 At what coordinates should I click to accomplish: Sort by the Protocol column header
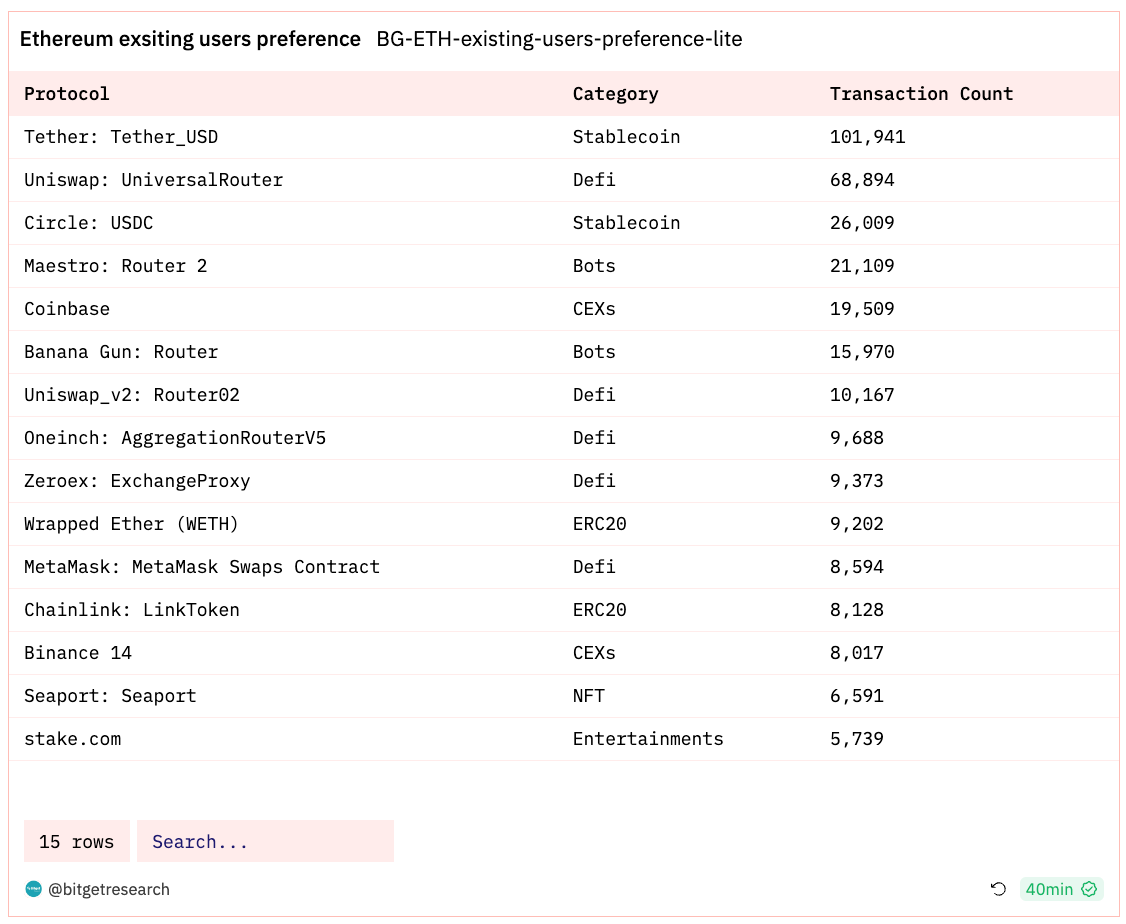(x=67, y=94)
